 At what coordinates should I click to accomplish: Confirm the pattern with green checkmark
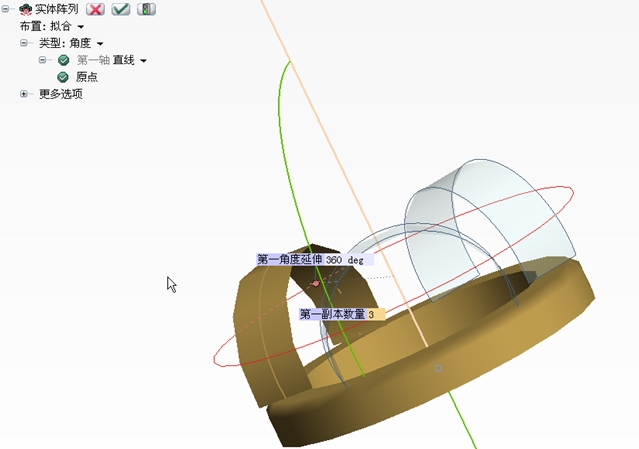click(x=121, y=9)
